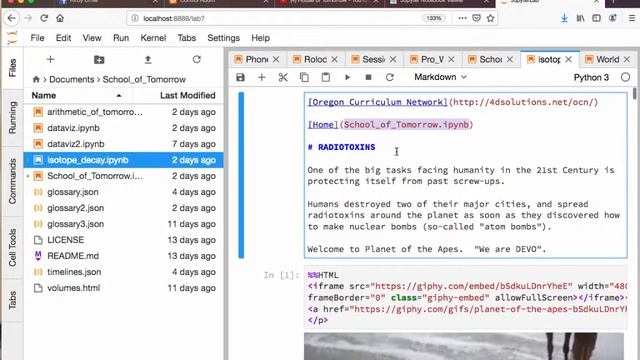Open the Firefox library icon
640x360 pixels.
click(x=580, y=18)
